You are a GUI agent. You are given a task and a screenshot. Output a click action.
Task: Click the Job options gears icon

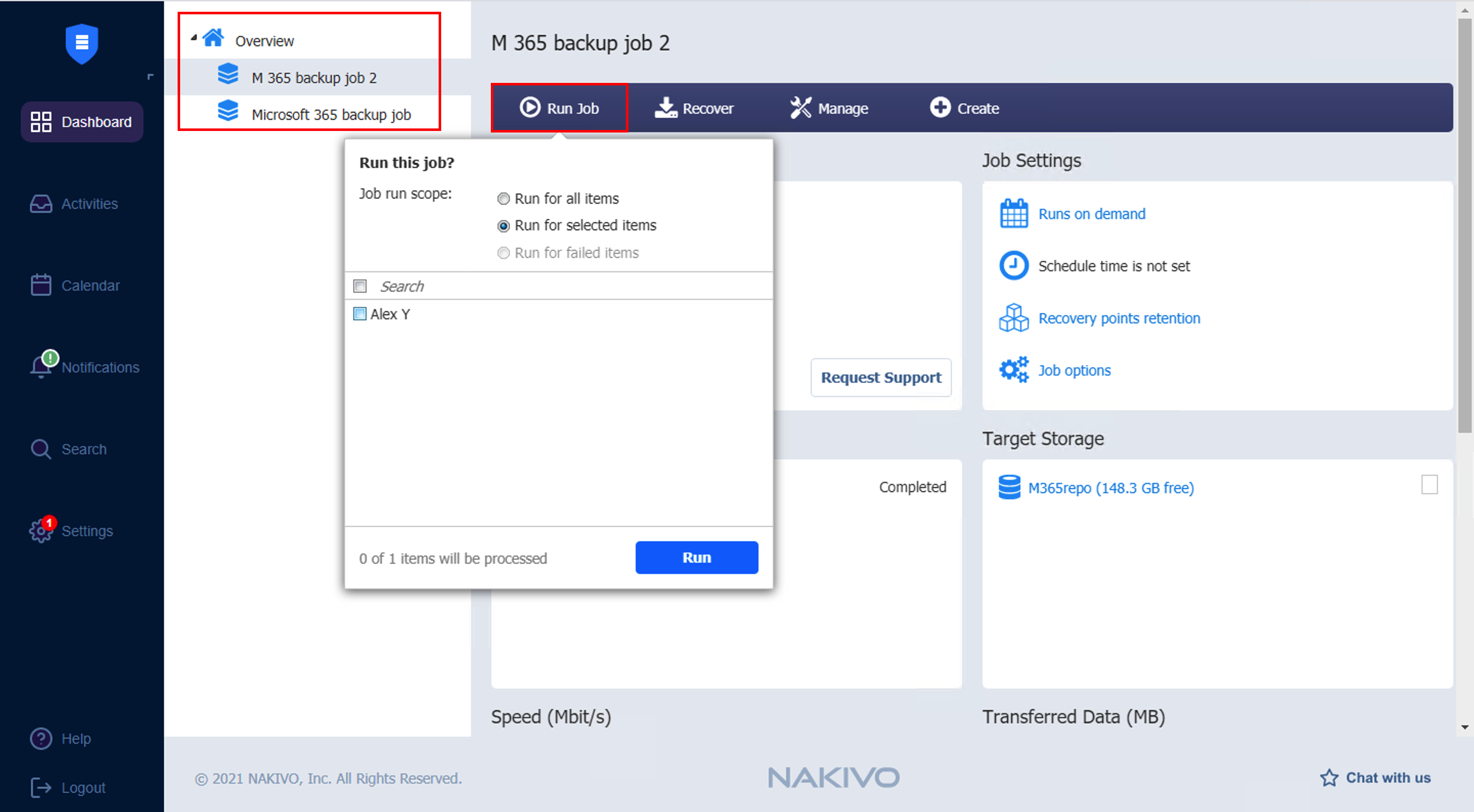(1013, 370)
